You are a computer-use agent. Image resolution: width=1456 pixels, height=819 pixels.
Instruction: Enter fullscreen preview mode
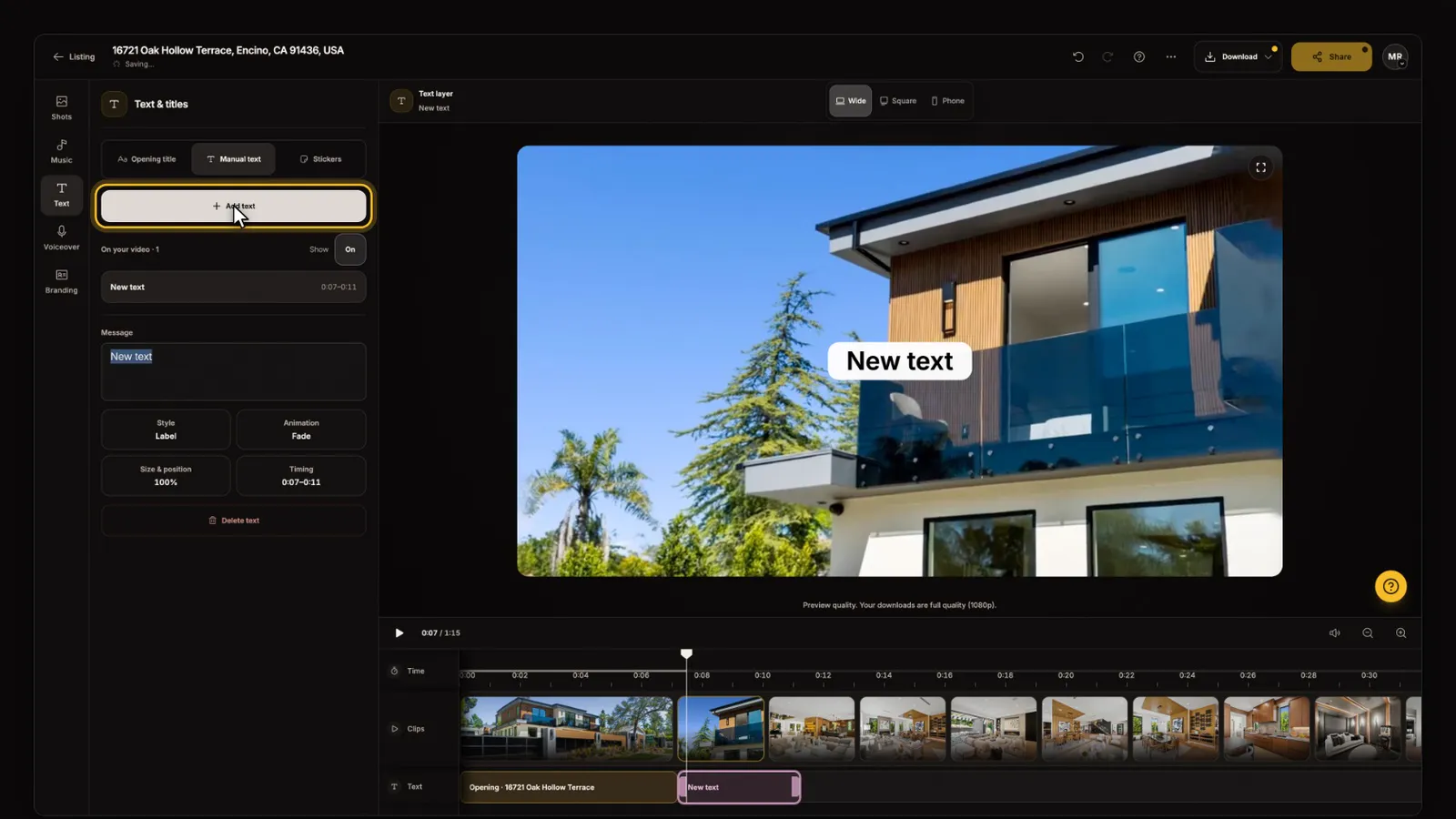[1260, 167]
